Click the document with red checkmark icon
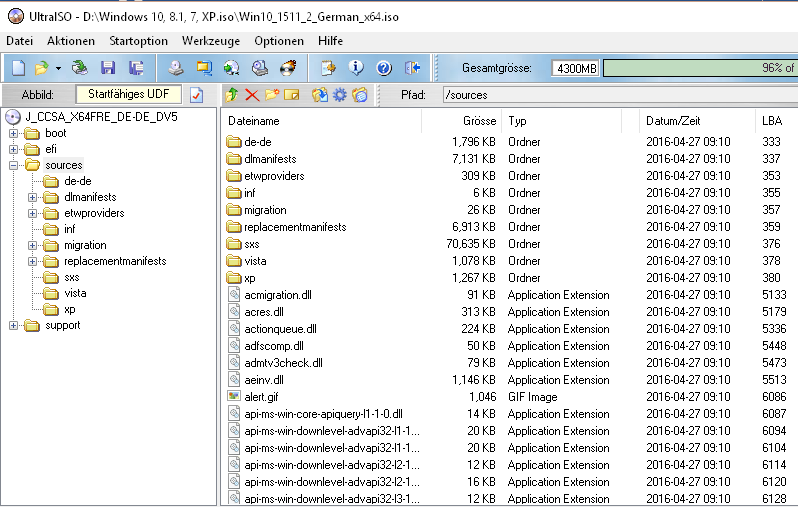 click(x=196, y=95)
